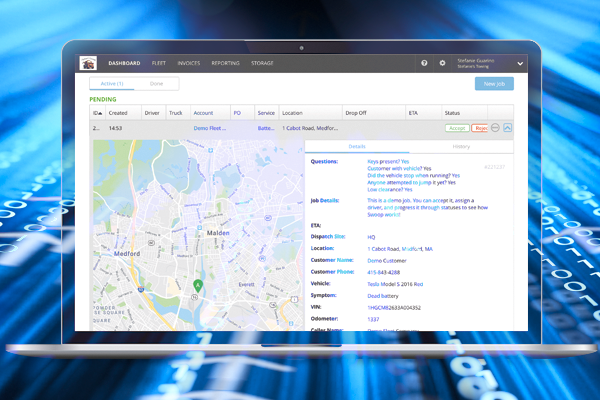Viewport: 600px width, 400px height.
Task: Click the Keys present? Yes answer
Action: (388, 162)
